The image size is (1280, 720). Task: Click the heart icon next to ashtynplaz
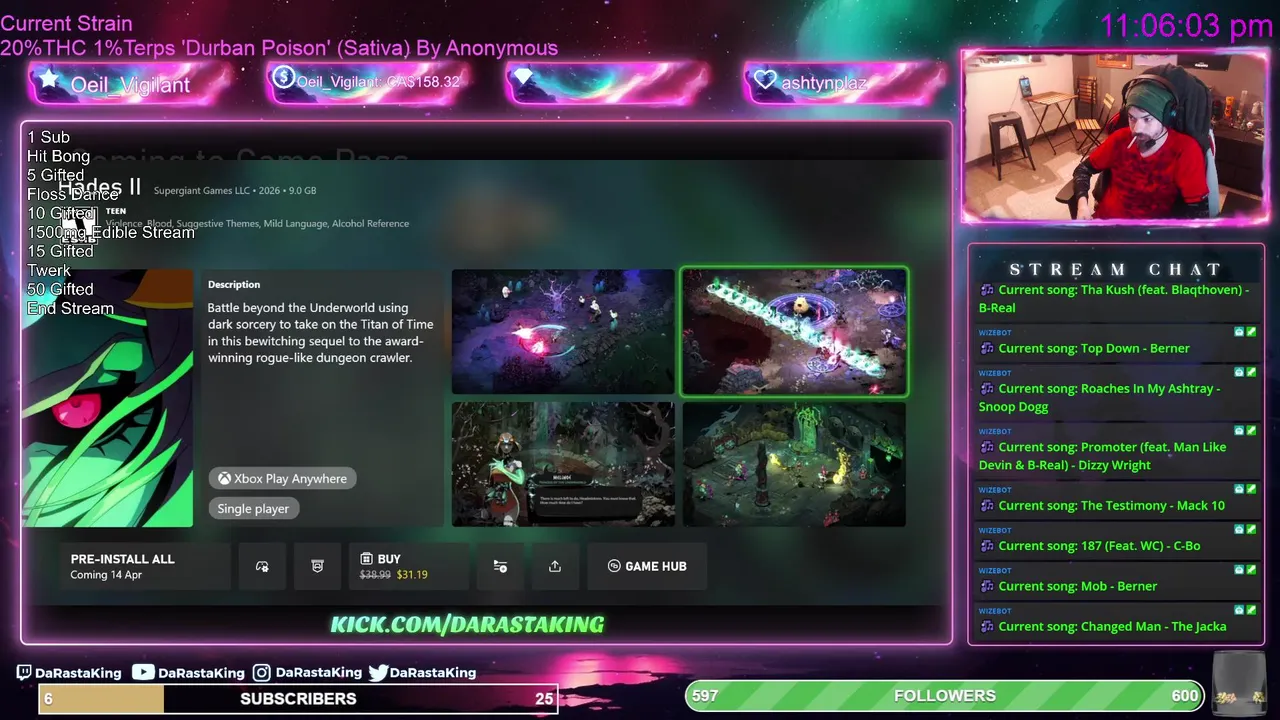(x=765, y=80)
